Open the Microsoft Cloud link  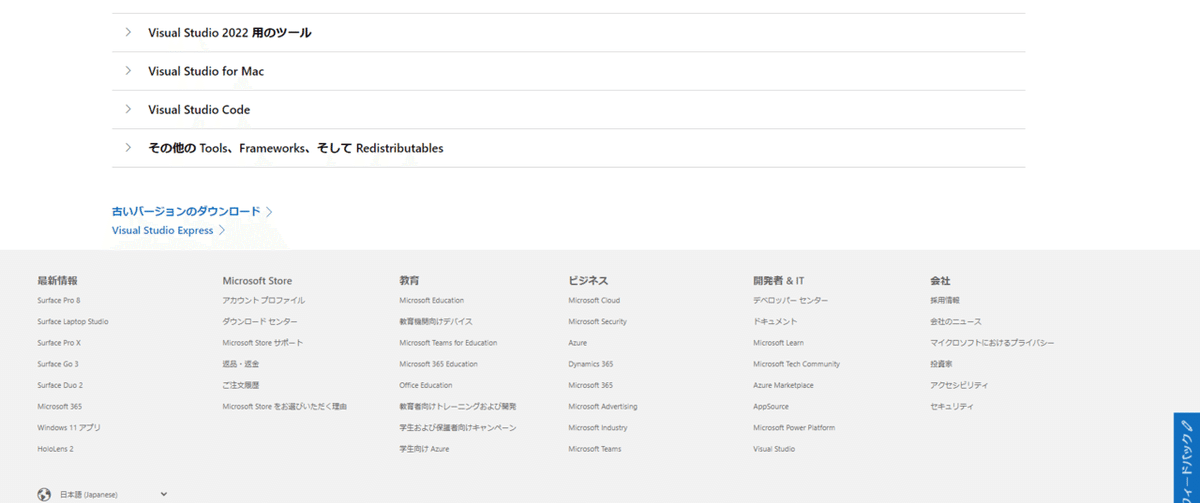click(594, 300)
